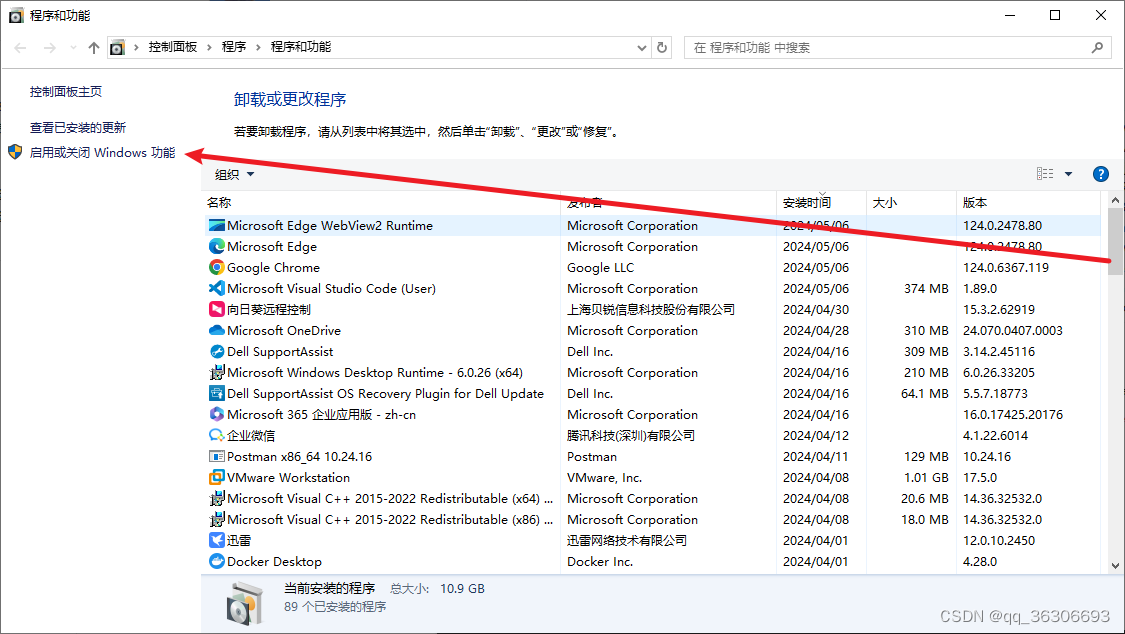Click the 控制面板 breadcrumb item
Viewport: 1125px width, 634px height.
(173, 47)
